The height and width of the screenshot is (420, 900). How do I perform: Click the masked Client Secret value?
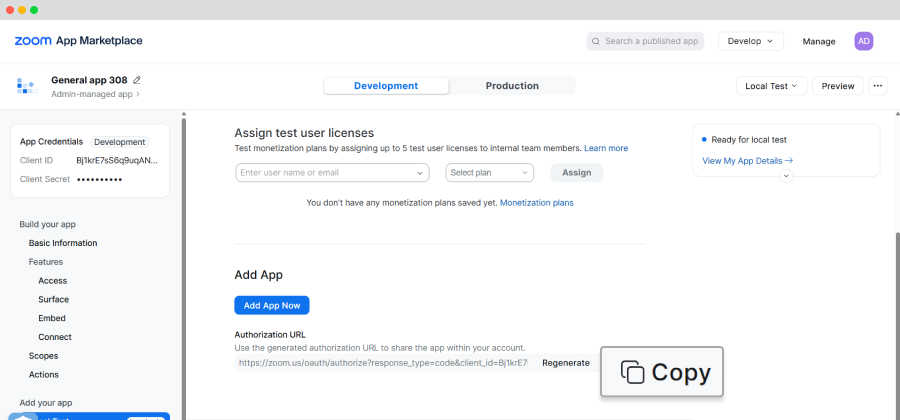99,179
